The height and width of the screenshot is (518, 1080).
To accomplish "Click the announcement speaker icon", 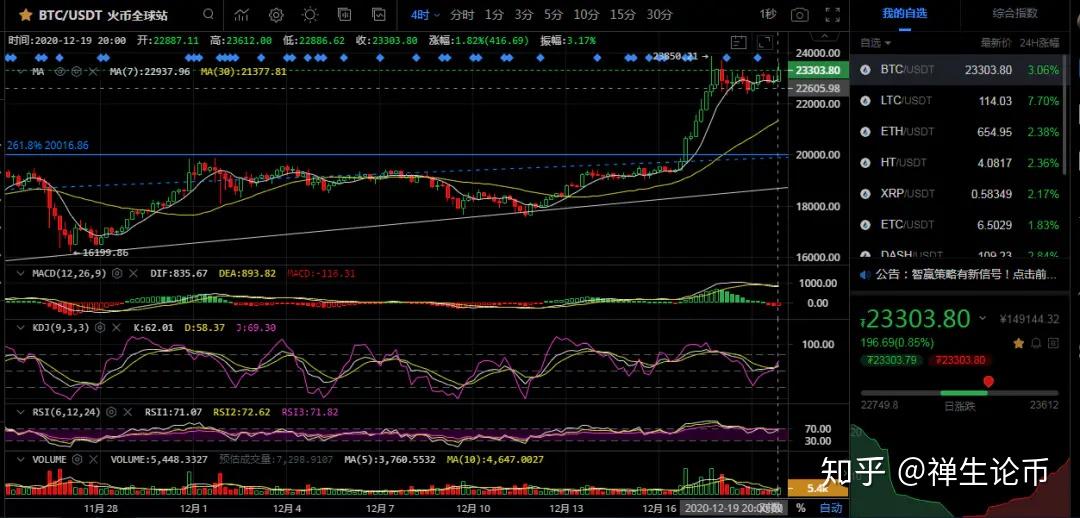I will tap(865, 274).
